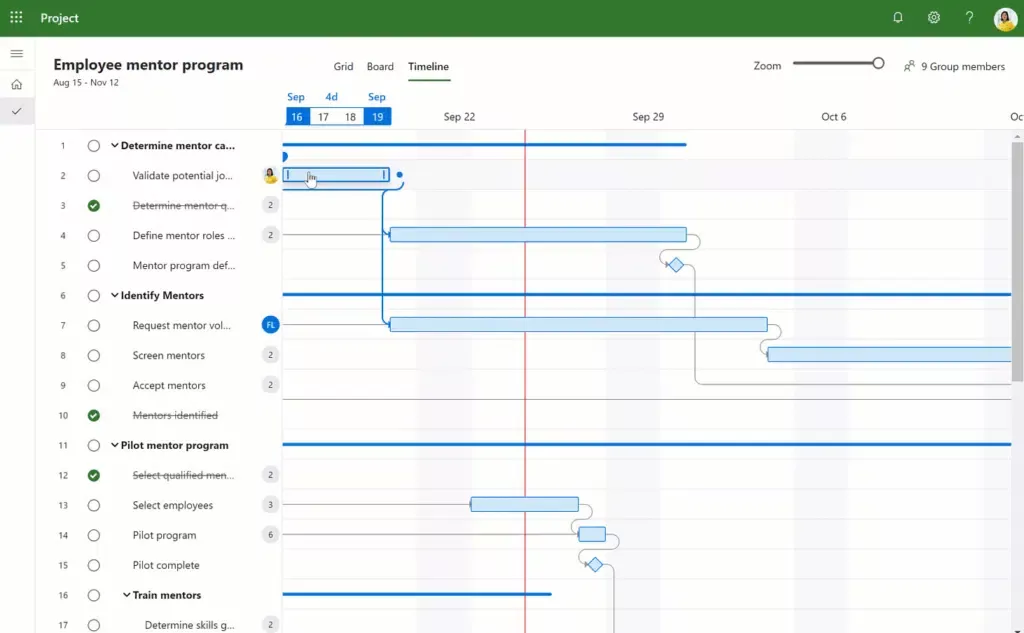Click the Sep 22 date label

(459, 117)
